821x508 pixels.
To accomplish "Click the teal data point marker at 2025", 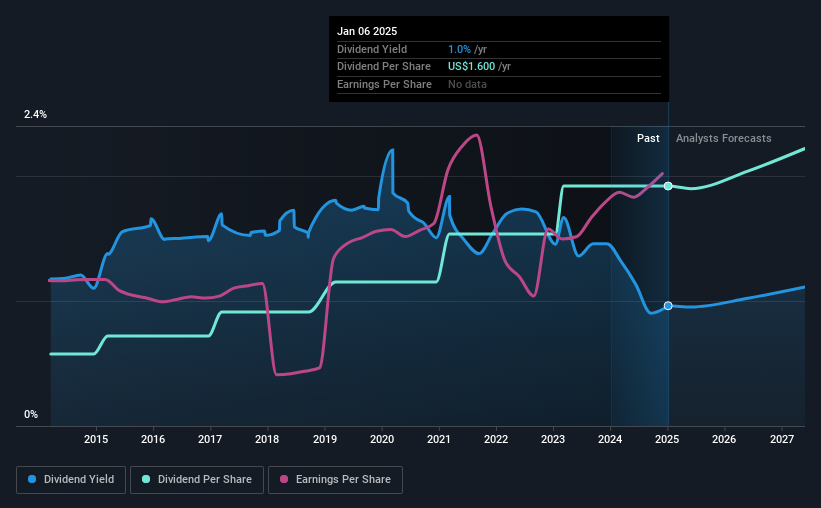I will pos(668,186).
